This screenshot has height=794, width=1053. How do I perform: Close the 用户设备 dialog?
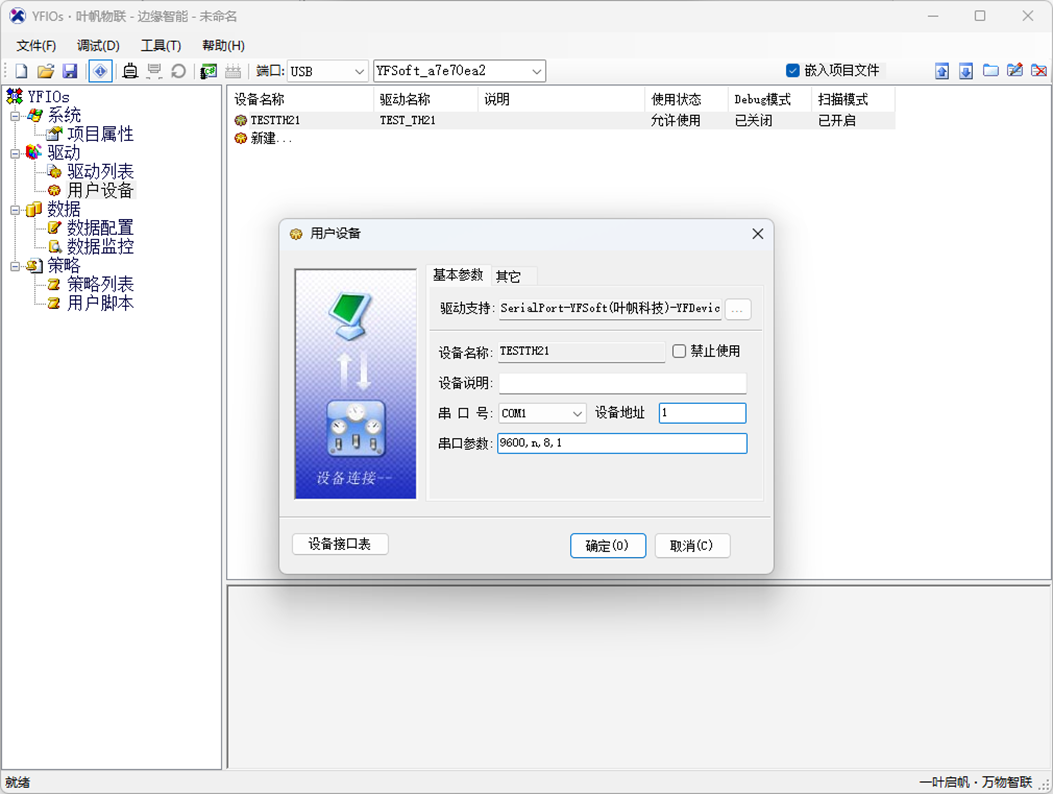[758, 234]
